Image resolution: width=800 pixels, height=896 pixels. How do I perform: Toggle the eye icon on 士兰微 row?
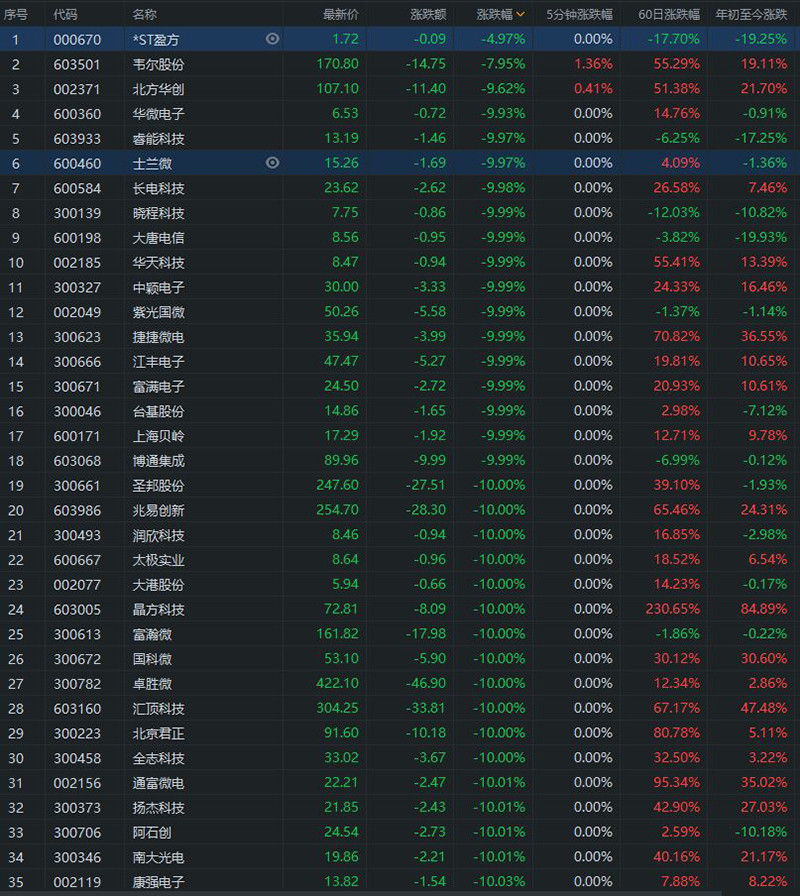(273, 163)
